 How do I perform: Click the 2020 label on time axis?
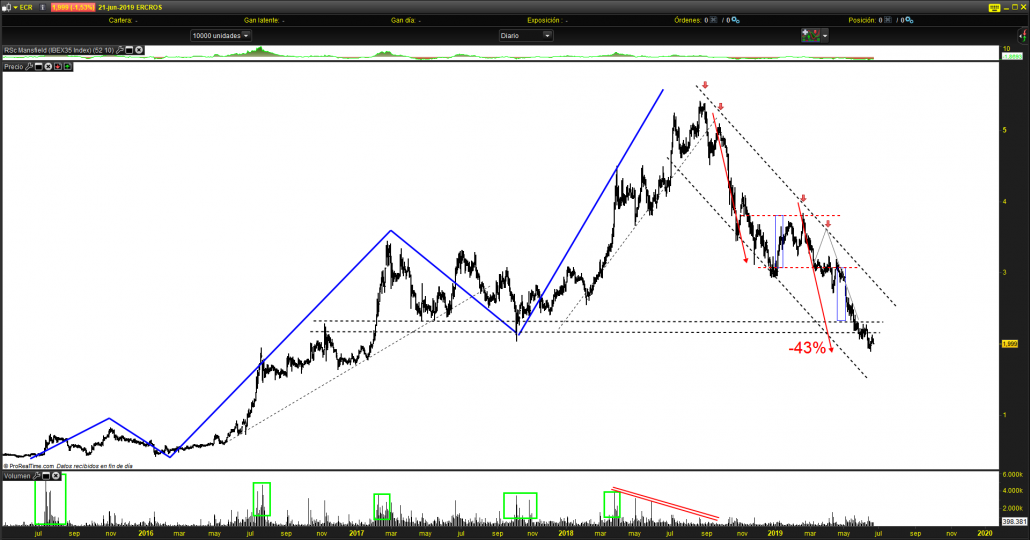[985, 533]
